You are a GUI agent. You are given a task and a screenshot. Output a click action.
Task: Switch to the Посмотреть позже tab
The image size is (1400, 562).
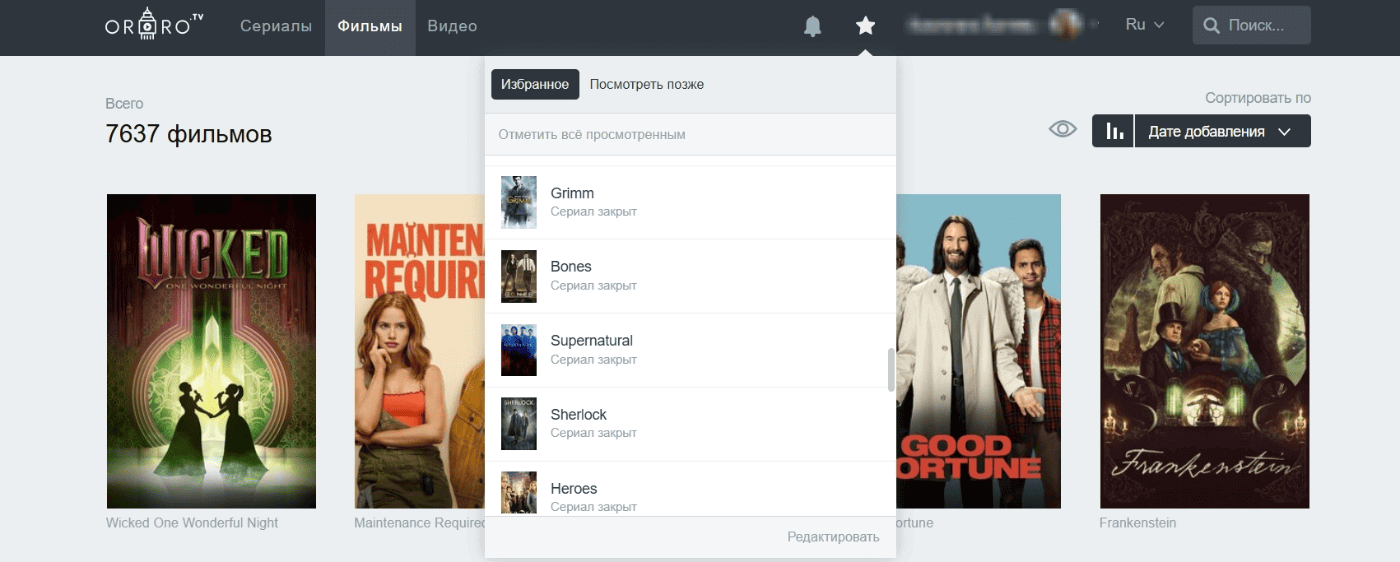(647, 84)
